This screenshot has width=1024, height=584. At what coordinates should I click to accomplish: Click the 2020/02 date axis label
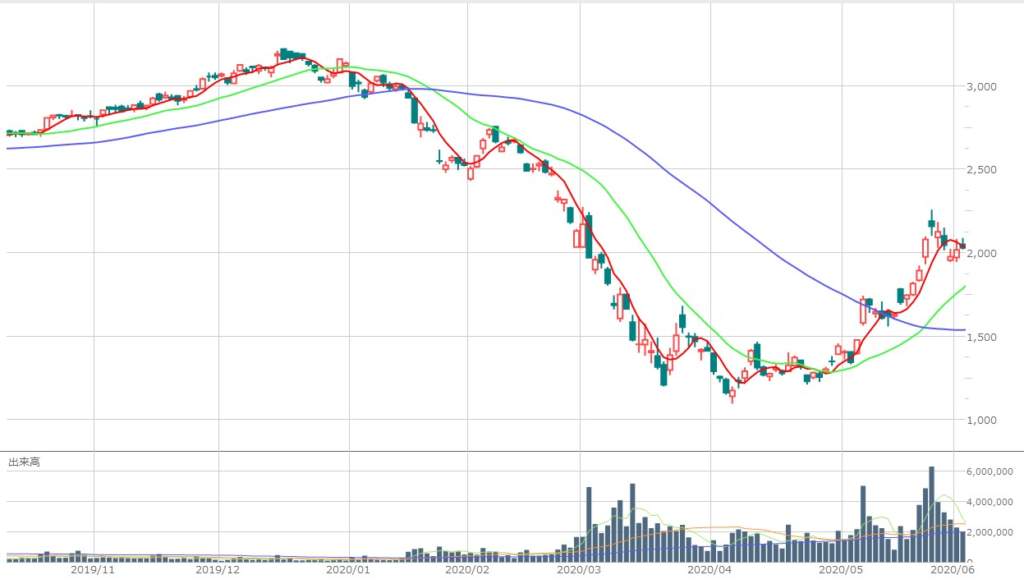[467, 570]
